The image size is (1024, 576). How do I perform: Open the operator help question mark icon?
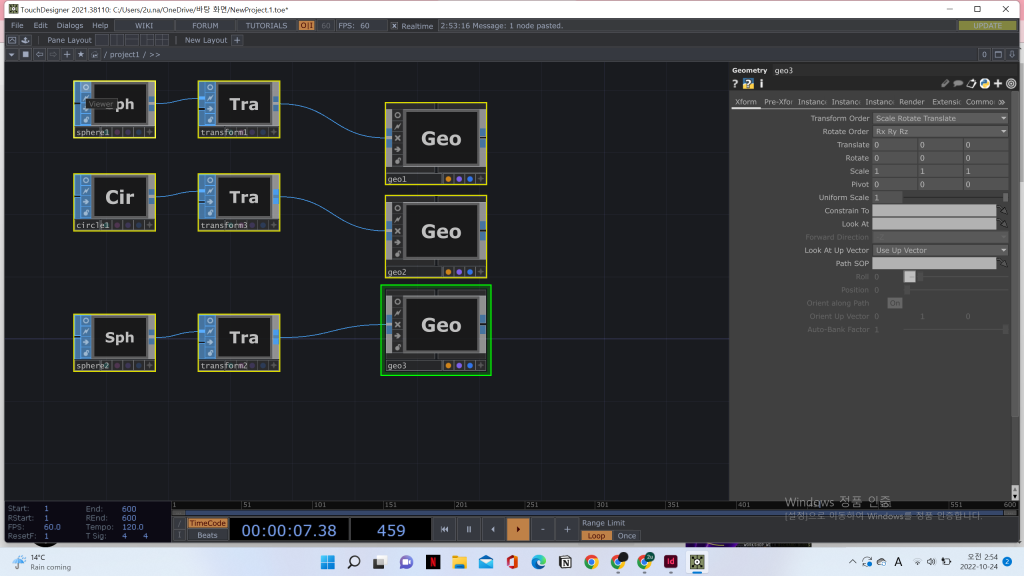pos(735,84)
